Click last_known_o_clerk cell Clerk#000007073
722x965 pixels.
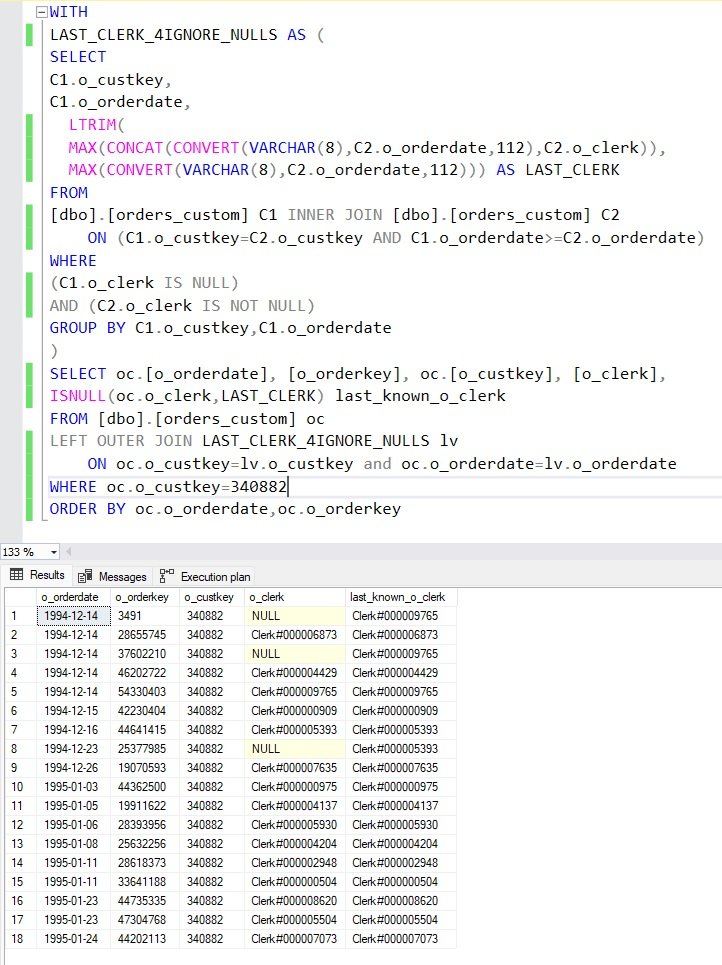tap(401, 939)
